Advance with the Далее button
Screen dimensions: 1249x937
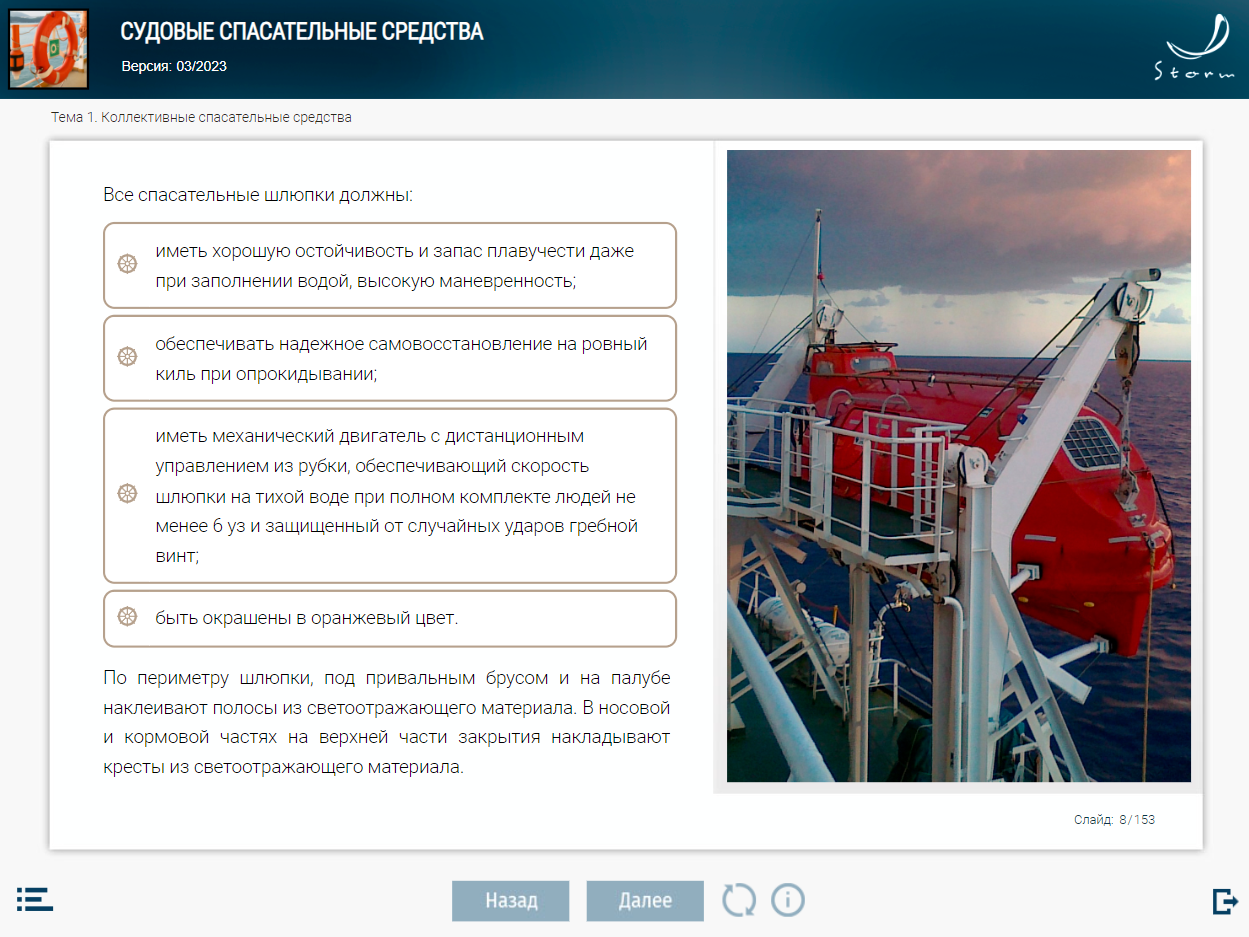coord(645,901)
